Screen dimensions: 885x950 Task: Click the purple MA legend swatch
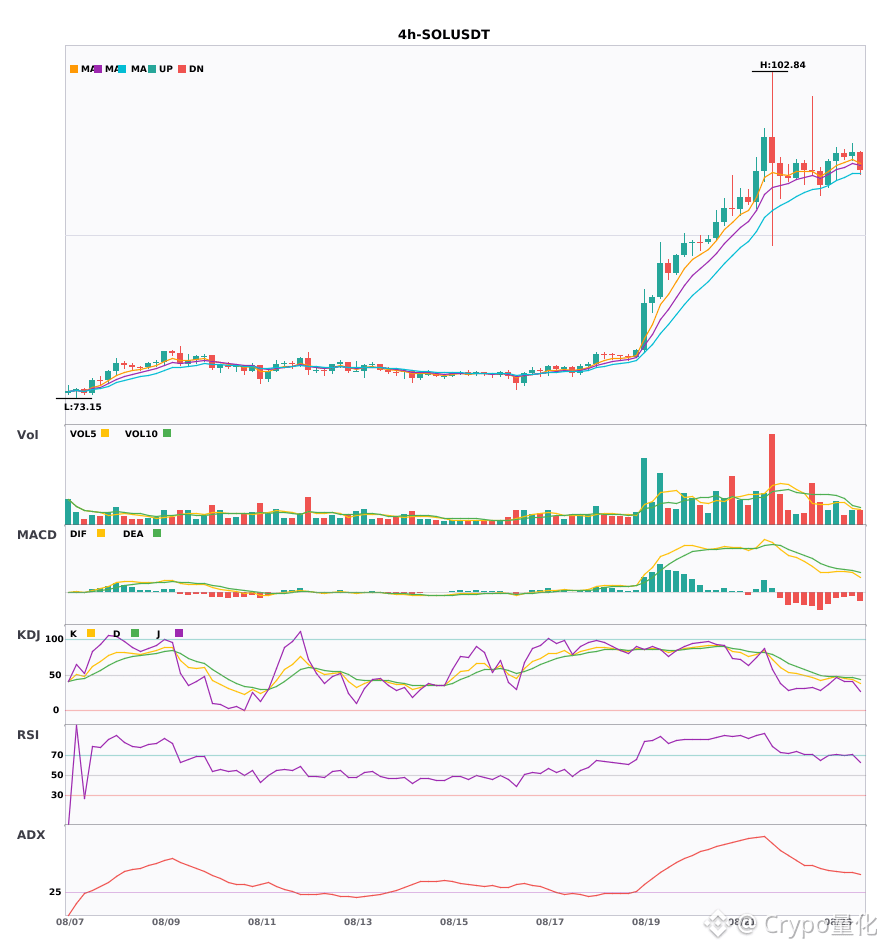pos(98,69)
